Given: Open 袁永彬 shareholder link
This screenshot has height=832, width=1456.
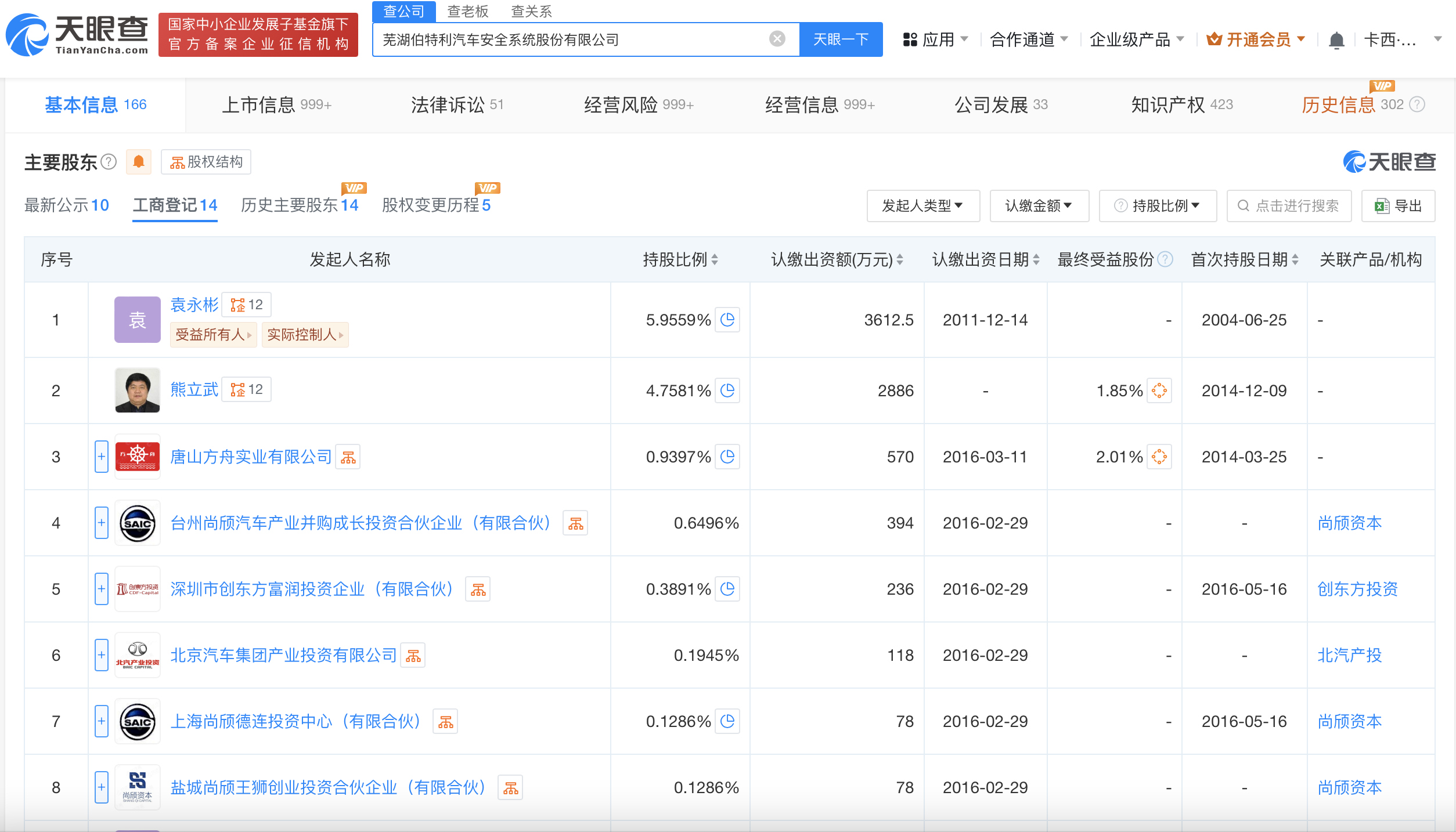Looking at the screenshot, I should pos(194,305).
